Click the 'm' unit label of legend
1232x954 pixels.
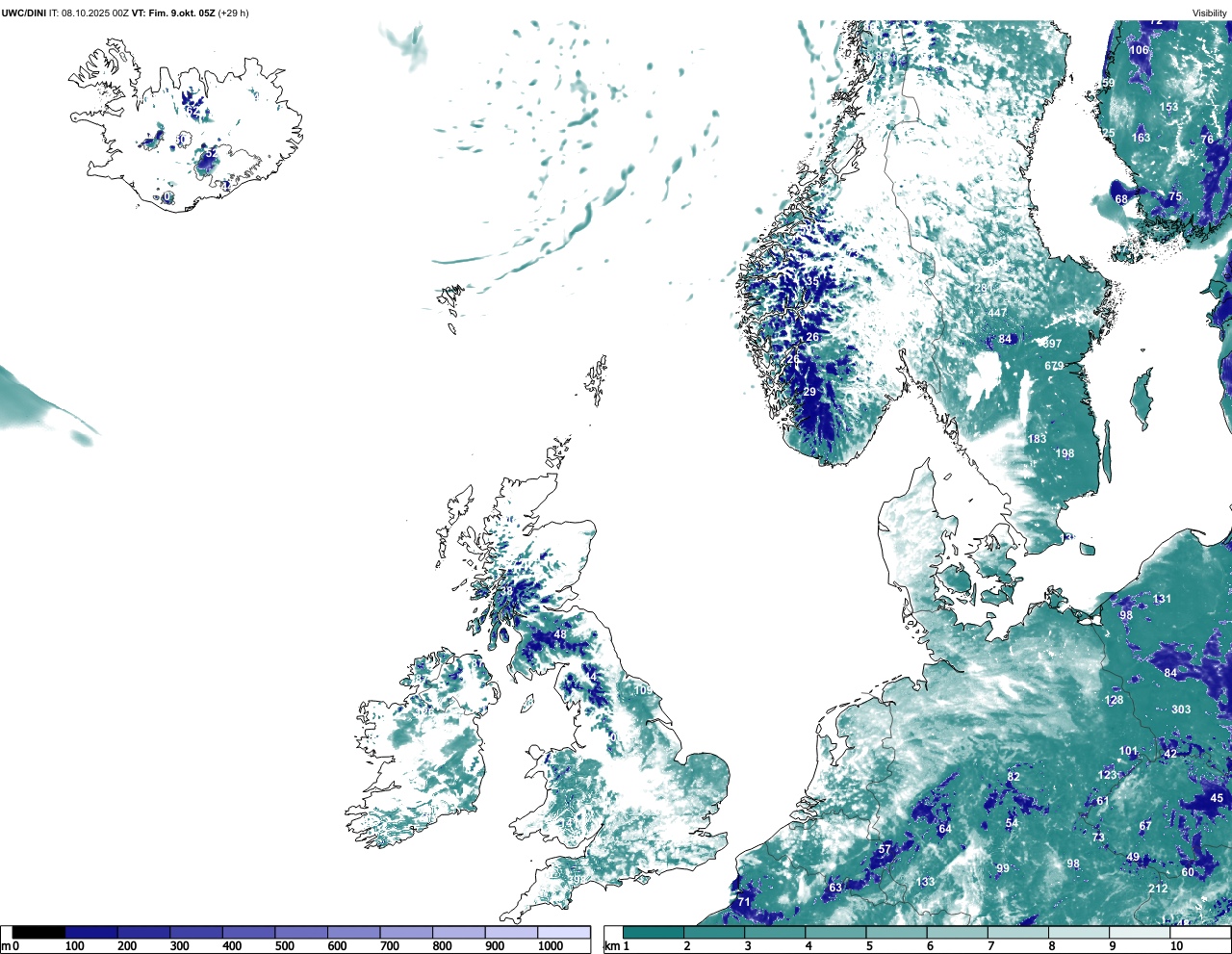(x=6, y=946)
